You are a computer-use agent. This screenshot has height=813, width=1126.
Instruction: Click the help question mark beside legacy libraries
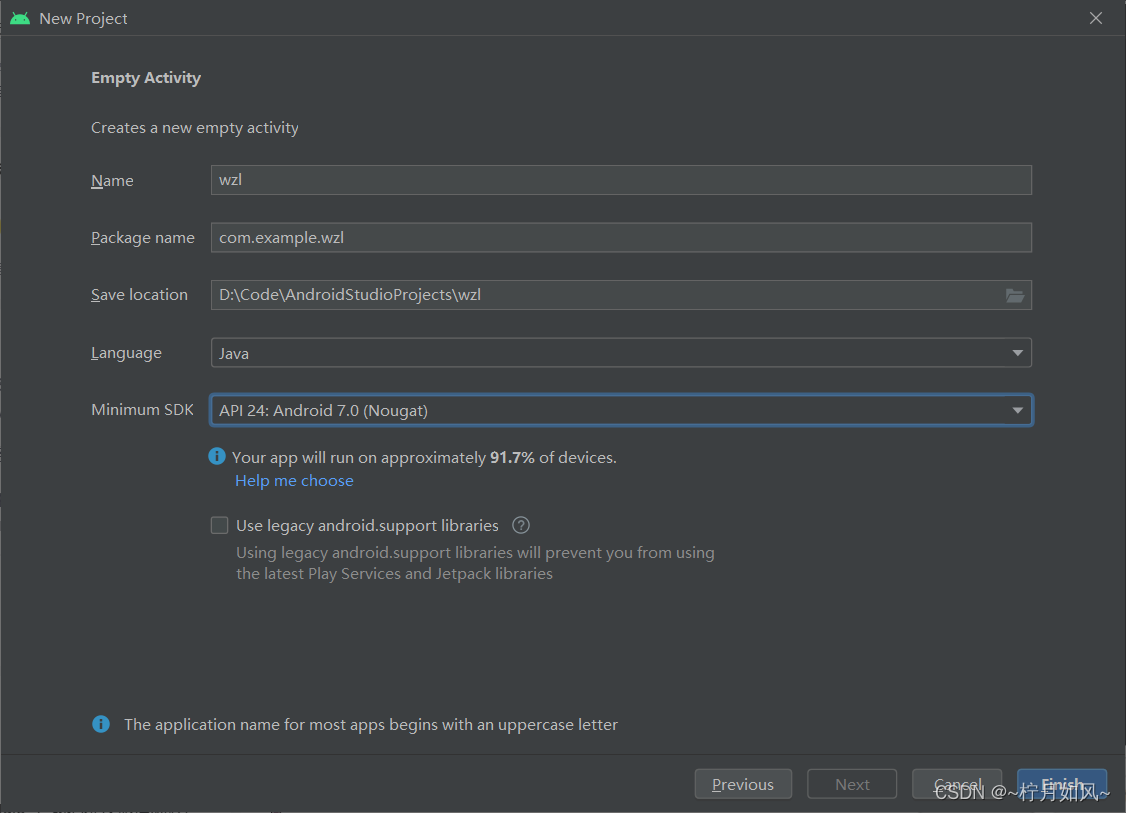(x=521, y=525)
